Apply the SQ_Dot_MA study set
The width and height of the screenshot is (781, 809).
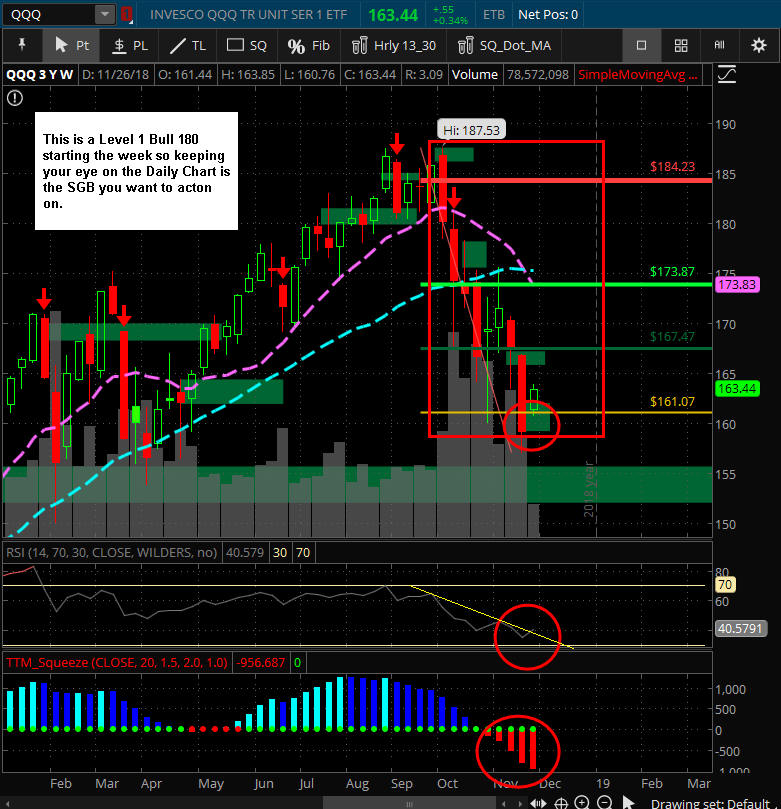505,45
